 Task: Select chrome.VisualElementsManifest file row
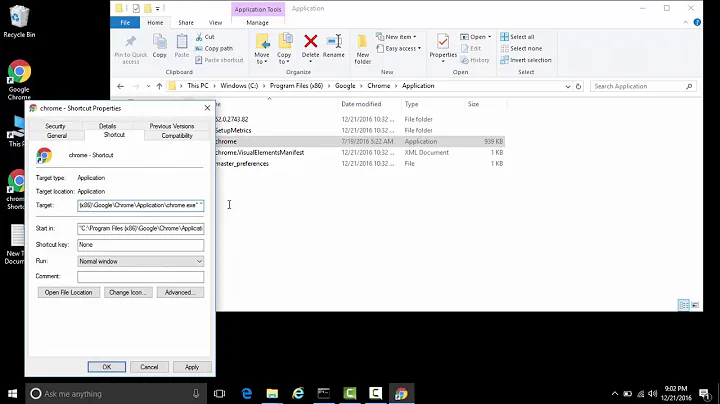point(360,152)
